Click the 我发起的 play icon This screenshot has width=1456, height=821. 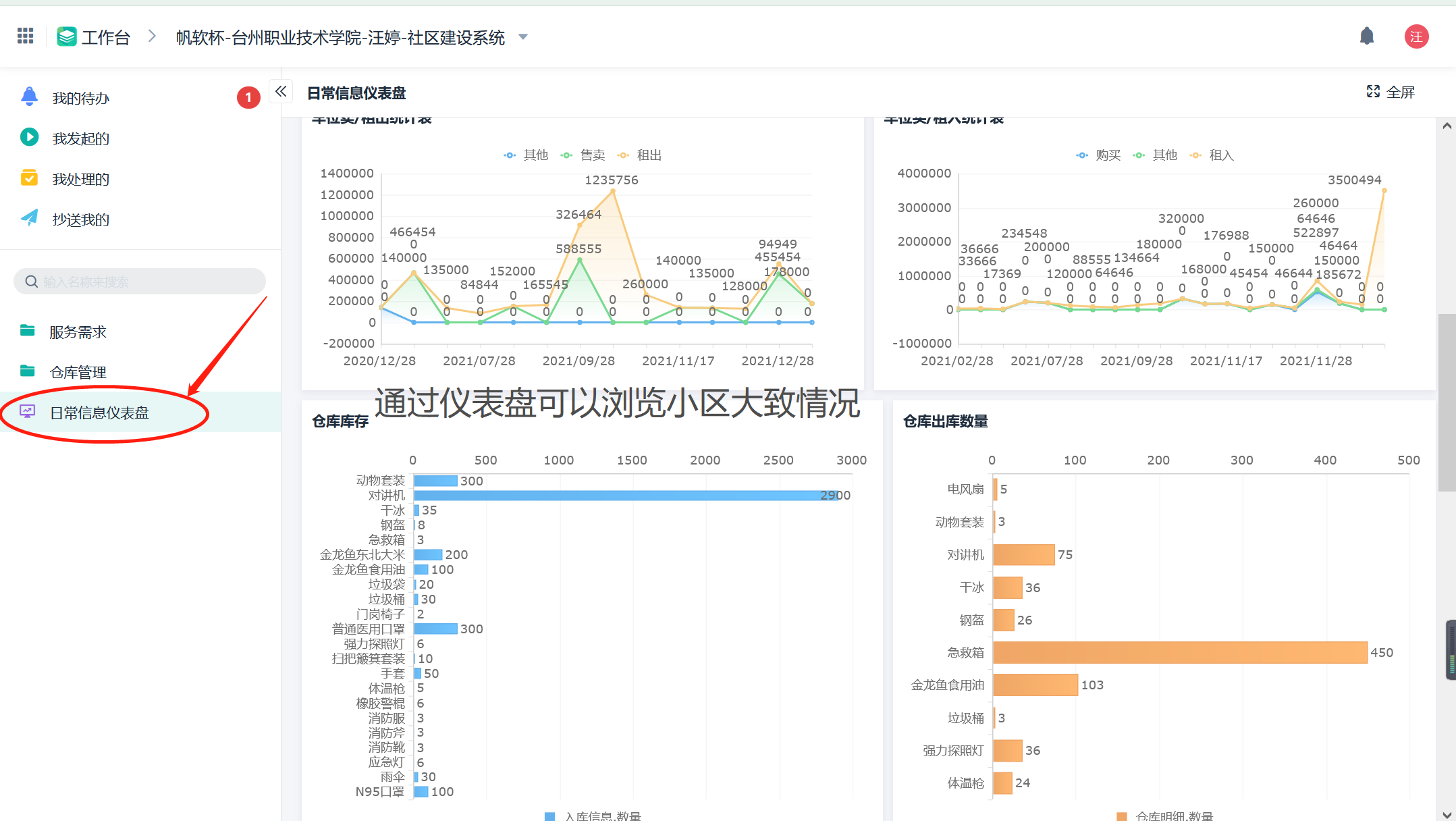29,138
